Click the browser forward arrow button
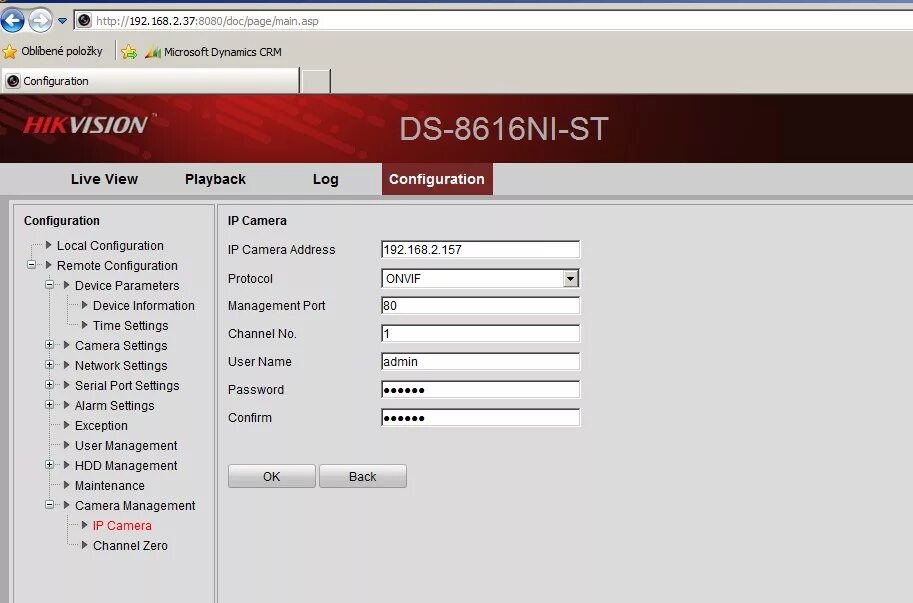Image resolution: width=913 pixels, height=603 pixels. (40, 21)
